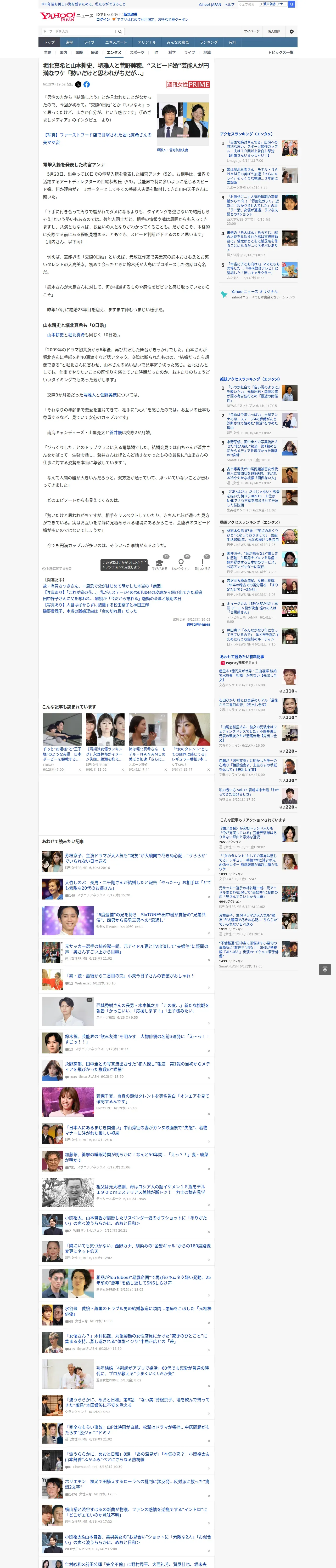Open entertainment ranking item 1 天国で絶対食べる
The image size is (336, 1568).
click(x=253, y=148)
